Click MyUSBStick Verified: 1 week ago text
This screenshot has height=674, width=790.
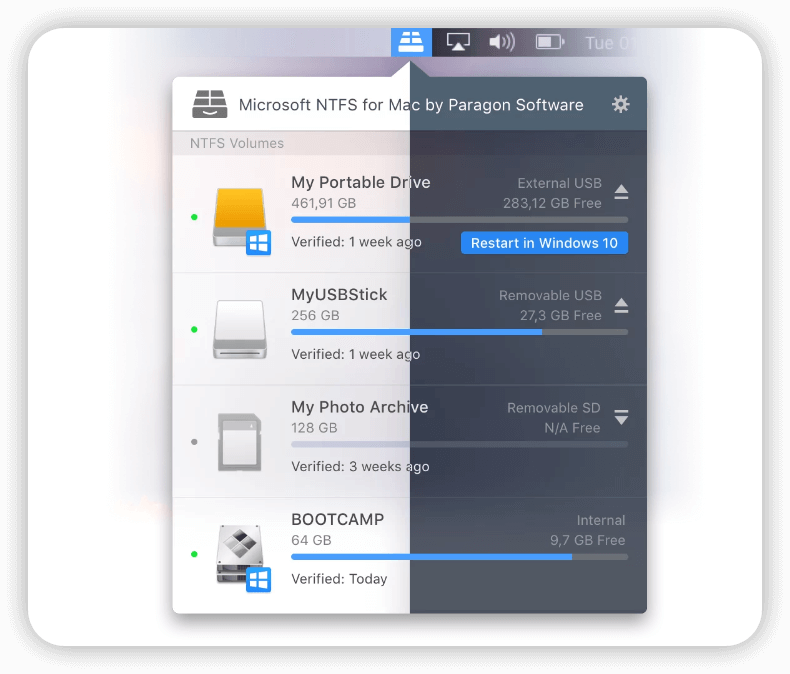(x=356, y=354)
